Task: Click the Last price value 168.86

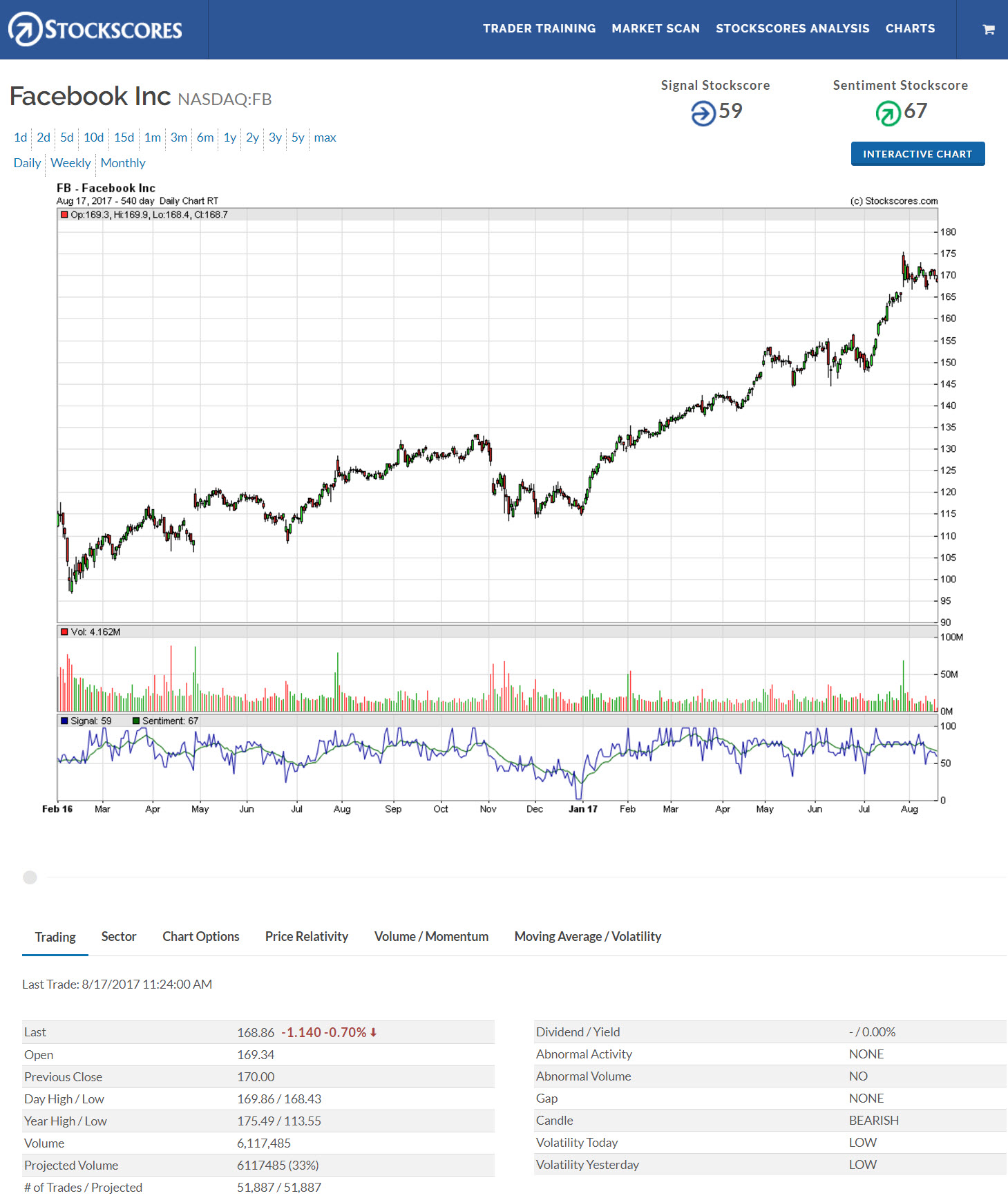Action: click(256, 1032)
